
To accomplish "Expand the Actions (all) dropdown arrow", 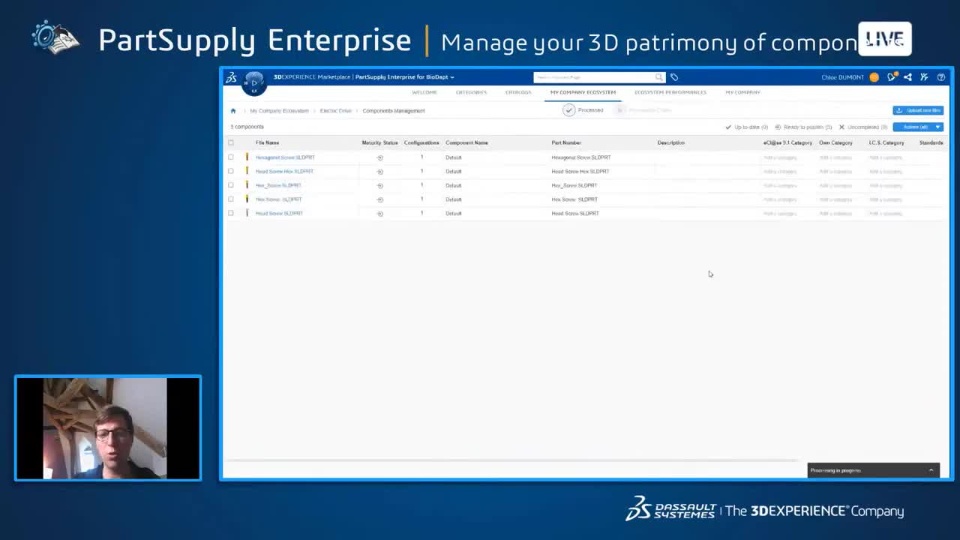I will click(938, 127).
